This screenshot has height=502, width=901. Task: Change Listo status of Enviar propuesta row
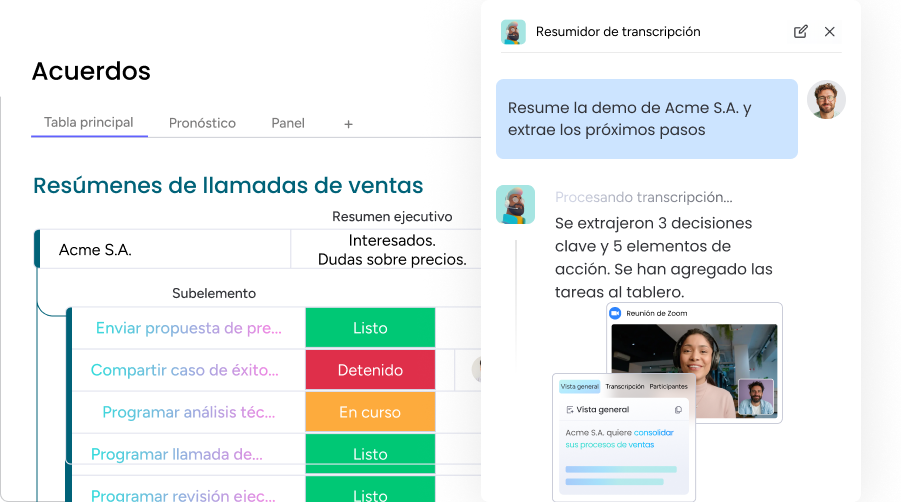click(370, 328)
